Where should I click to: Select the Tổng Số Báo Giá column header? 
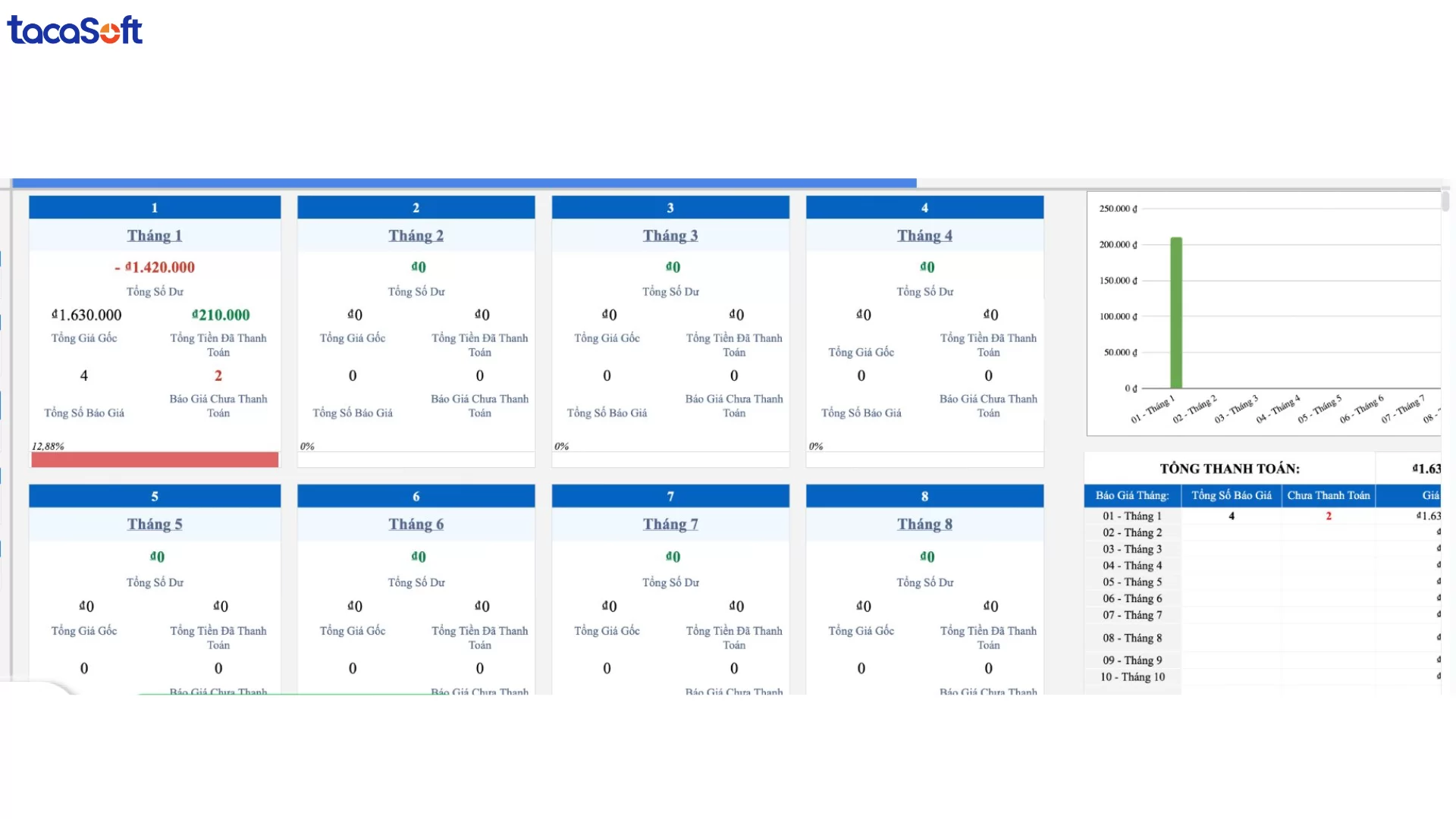point(1231,496)
